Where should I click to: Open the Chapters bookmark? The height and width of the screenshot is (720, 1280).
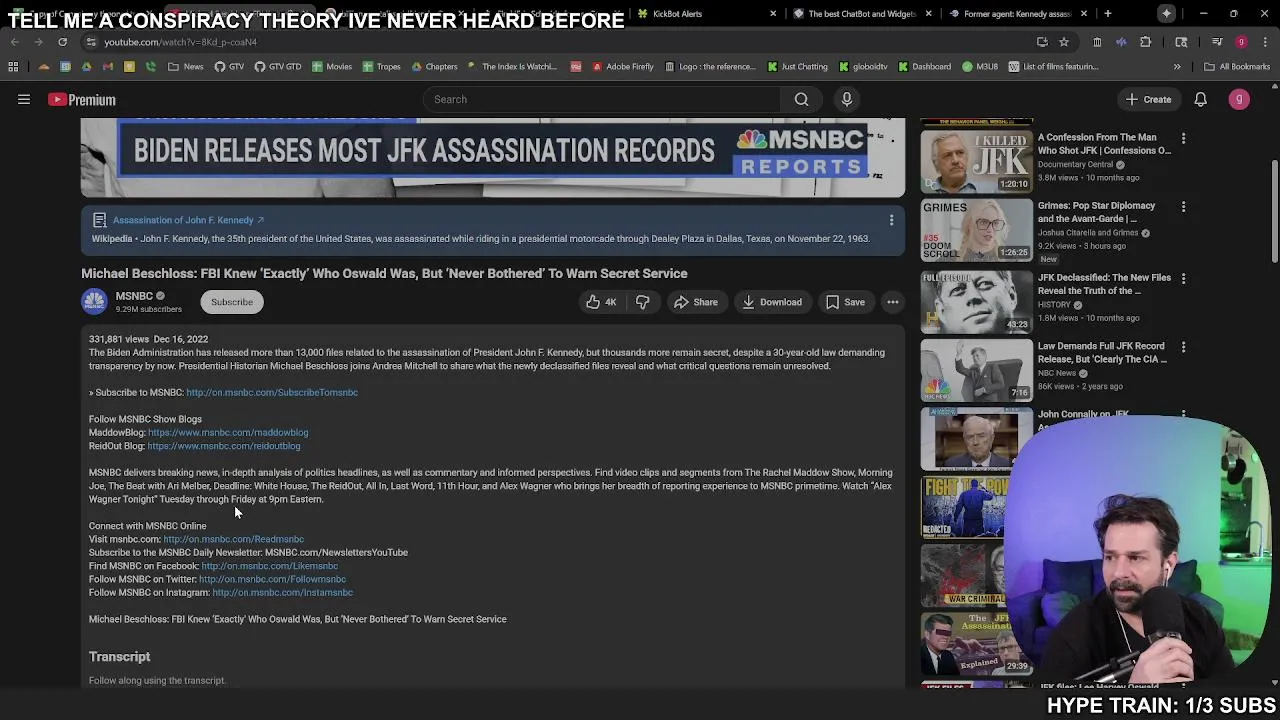click(x=434, y=67)
